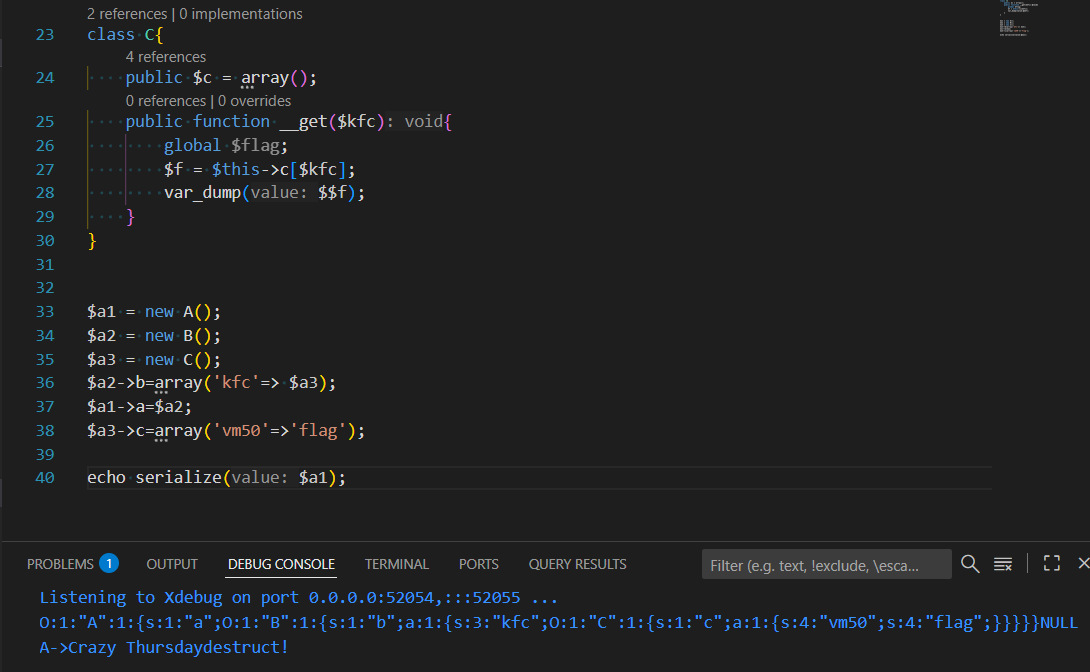Click line number 40 in gutter

[44, 478]
